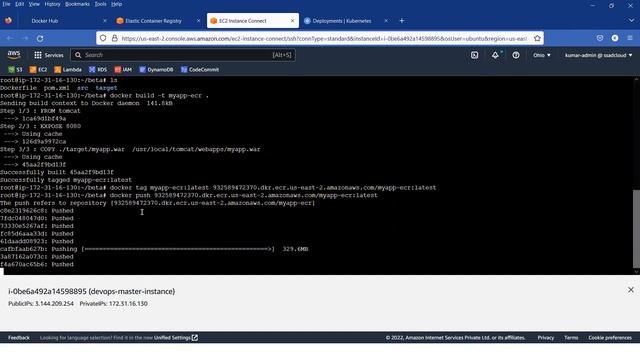Image resolution: width=640 pixels, height=360 pixels.
Task: Open the Lambda bookmark shortcut
Action: point(68,70)
